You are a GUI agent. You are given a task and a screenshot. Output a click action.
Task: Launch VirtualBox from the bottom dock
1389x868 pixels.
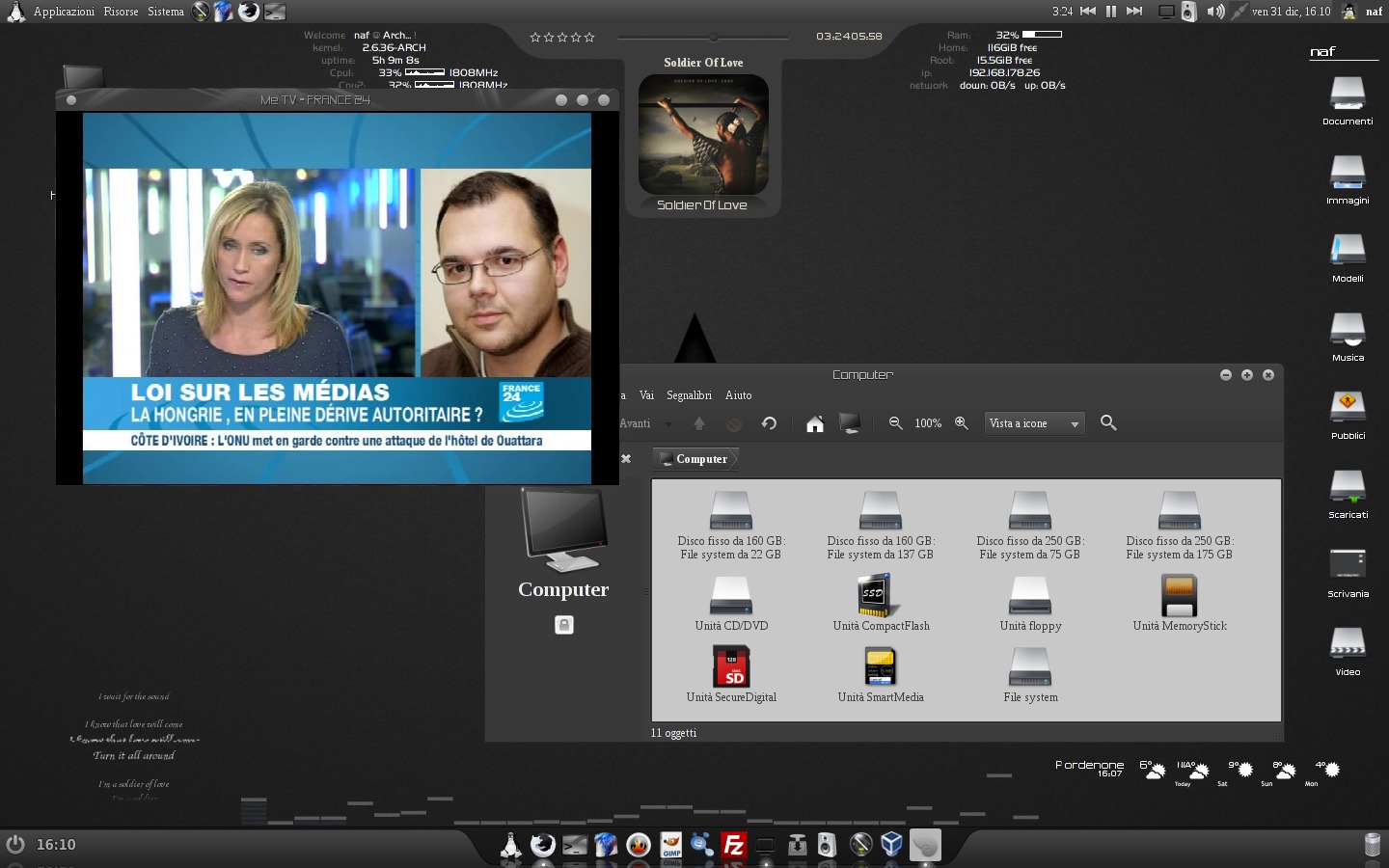(x=892, y=845)
